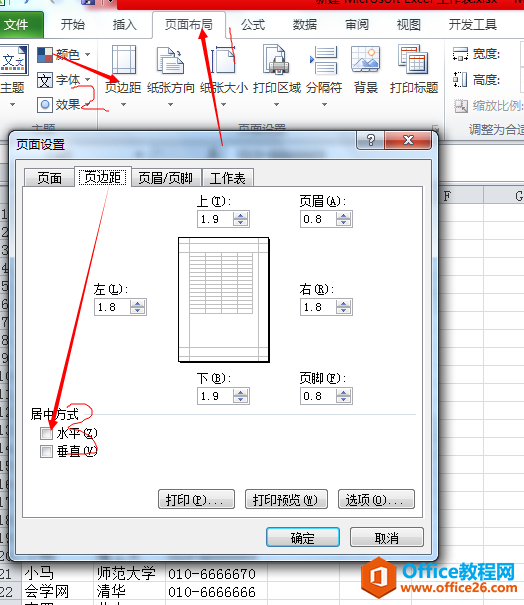Click cell containing 清华
Screen dimensions: 524x605
coord(129,591)
